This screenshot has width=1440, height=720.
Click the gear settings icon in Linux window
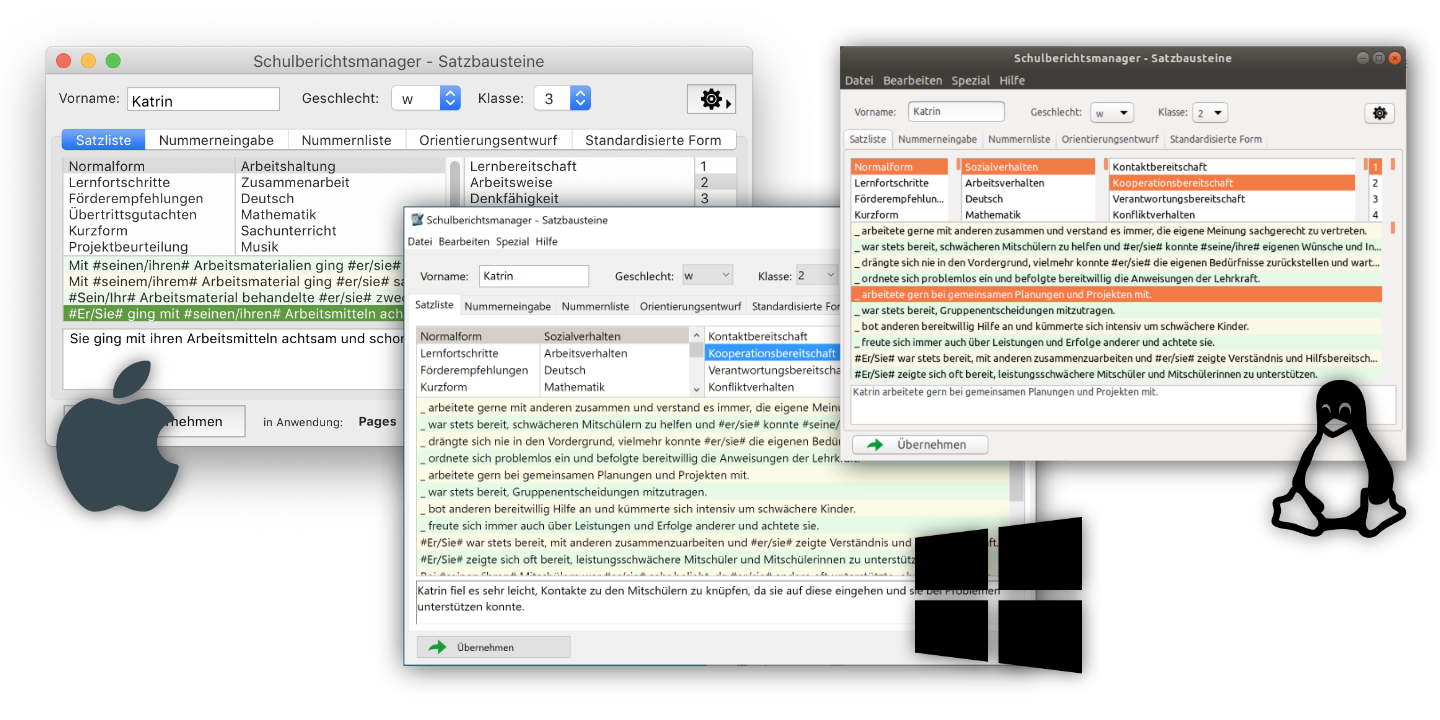1380,113
